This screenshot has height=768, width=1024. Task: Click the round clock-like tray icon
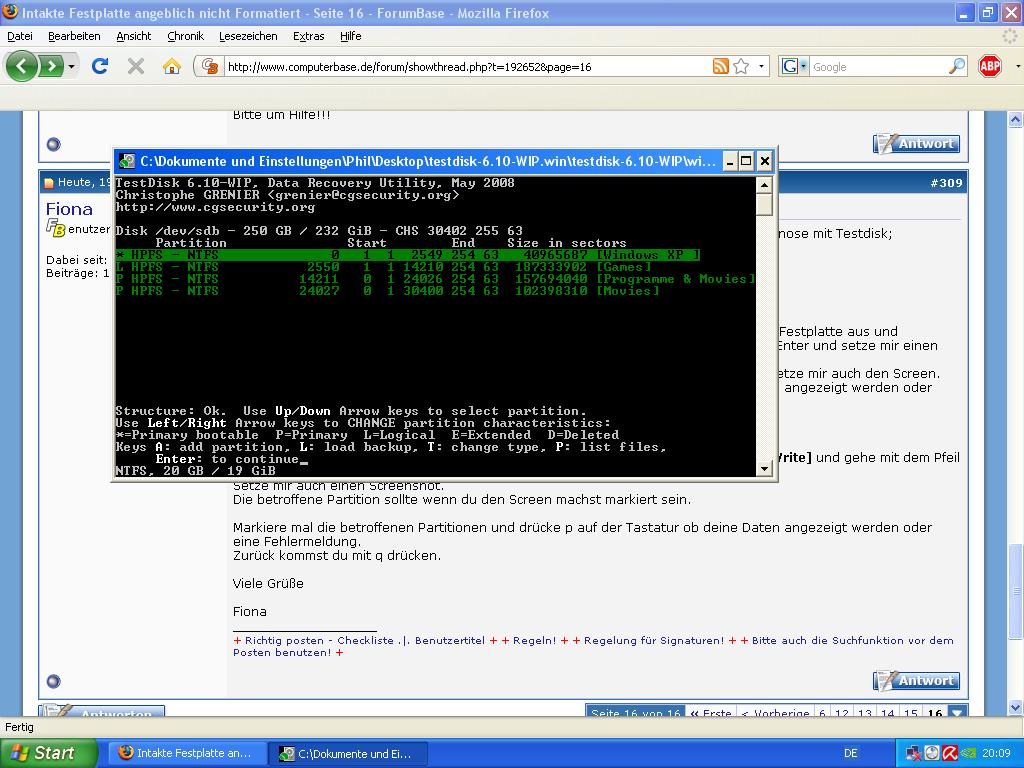tap(932, 754)
